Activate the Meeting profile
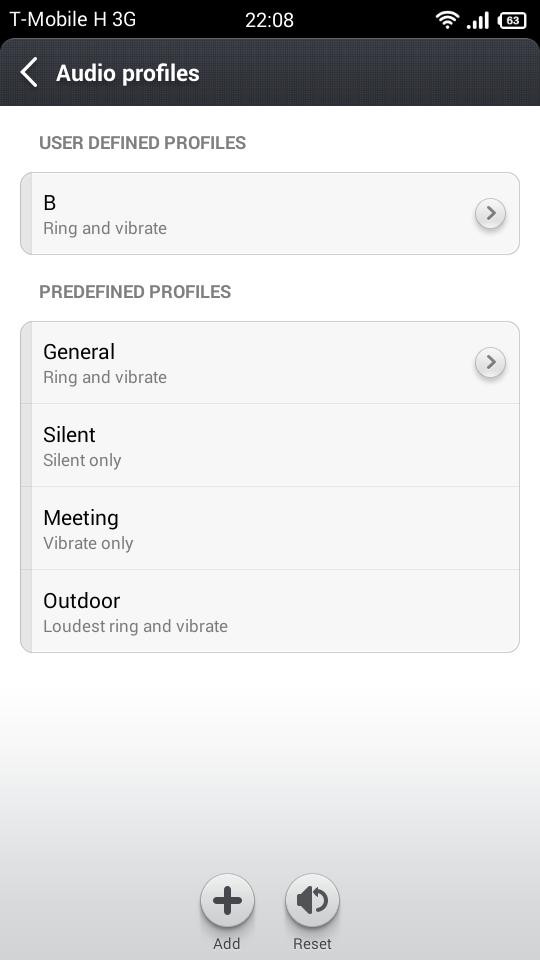Viewport: 540px width, 960px height. 270,528
